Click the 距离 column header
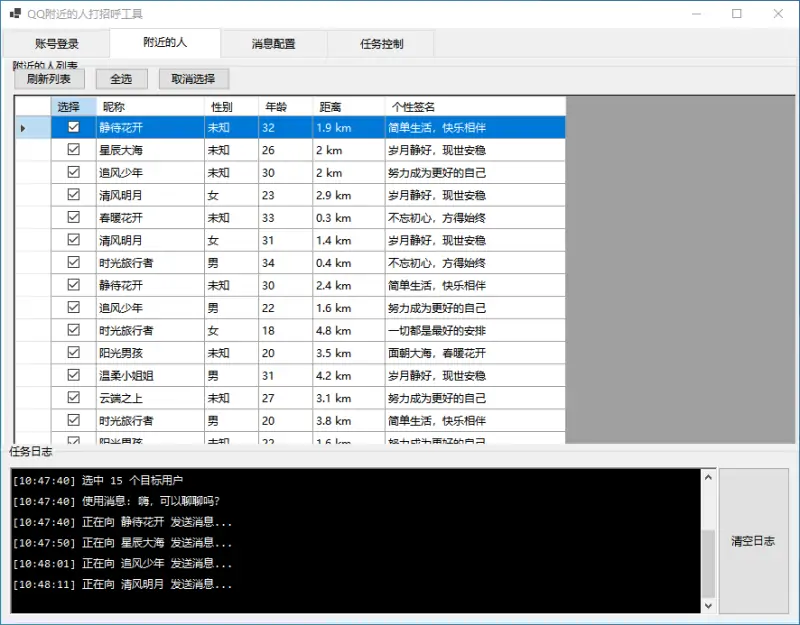The height and width of the screenshot is (625, 800). pyautogui.click(x=347, y=106)
